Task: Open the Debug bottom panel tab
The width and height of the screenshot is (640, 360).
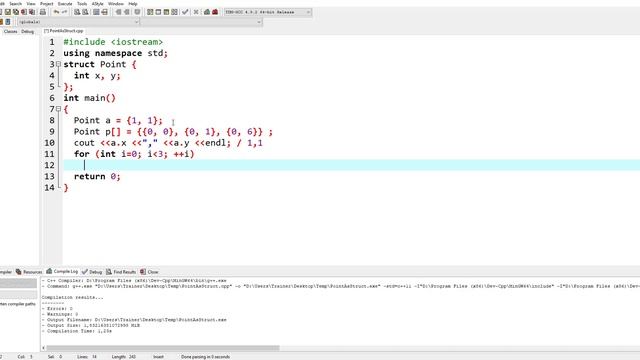Action: (x=92, y=272)
